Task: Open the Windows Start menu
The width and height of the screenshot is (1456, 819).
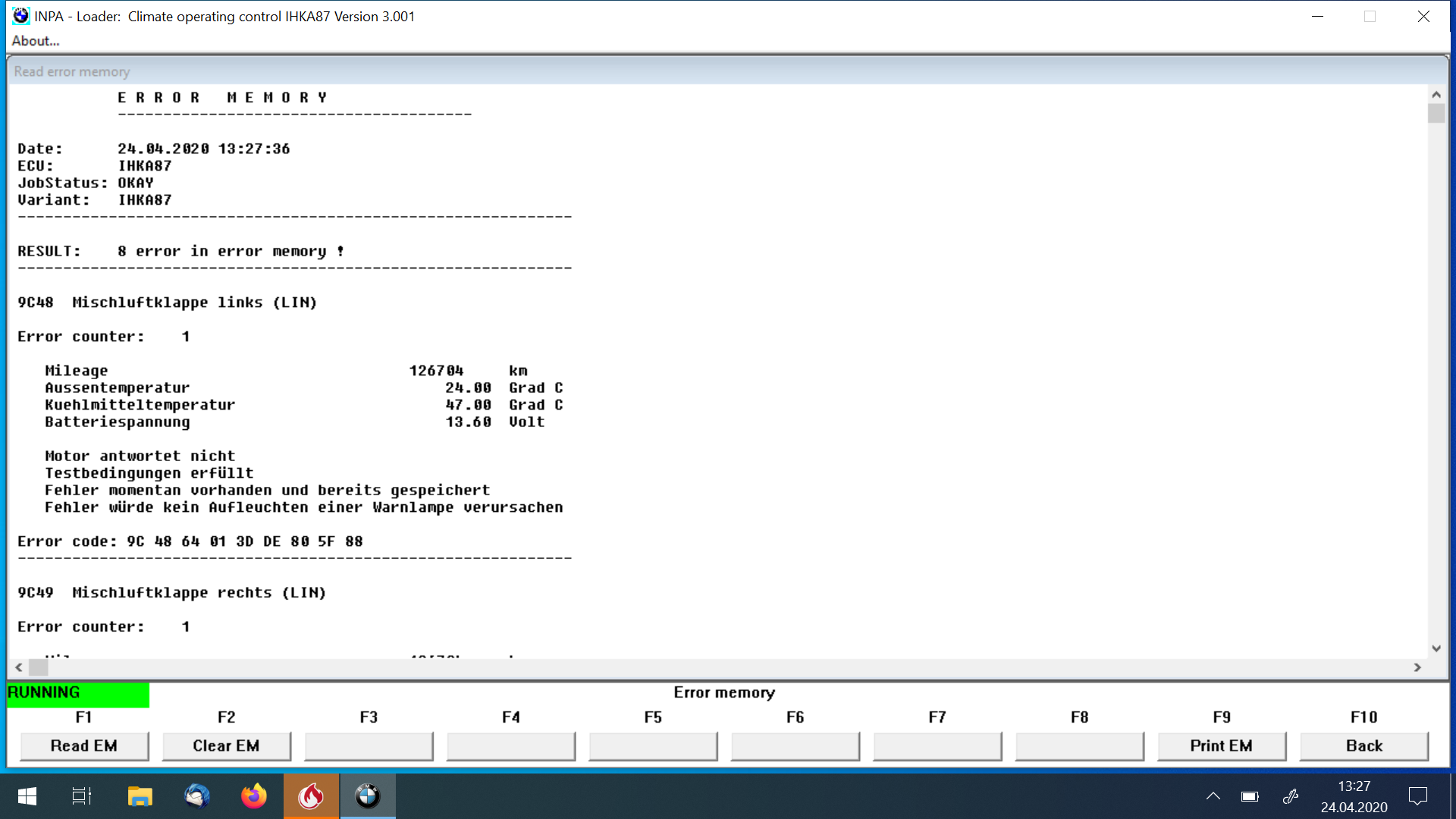Action: coord(27,796)
